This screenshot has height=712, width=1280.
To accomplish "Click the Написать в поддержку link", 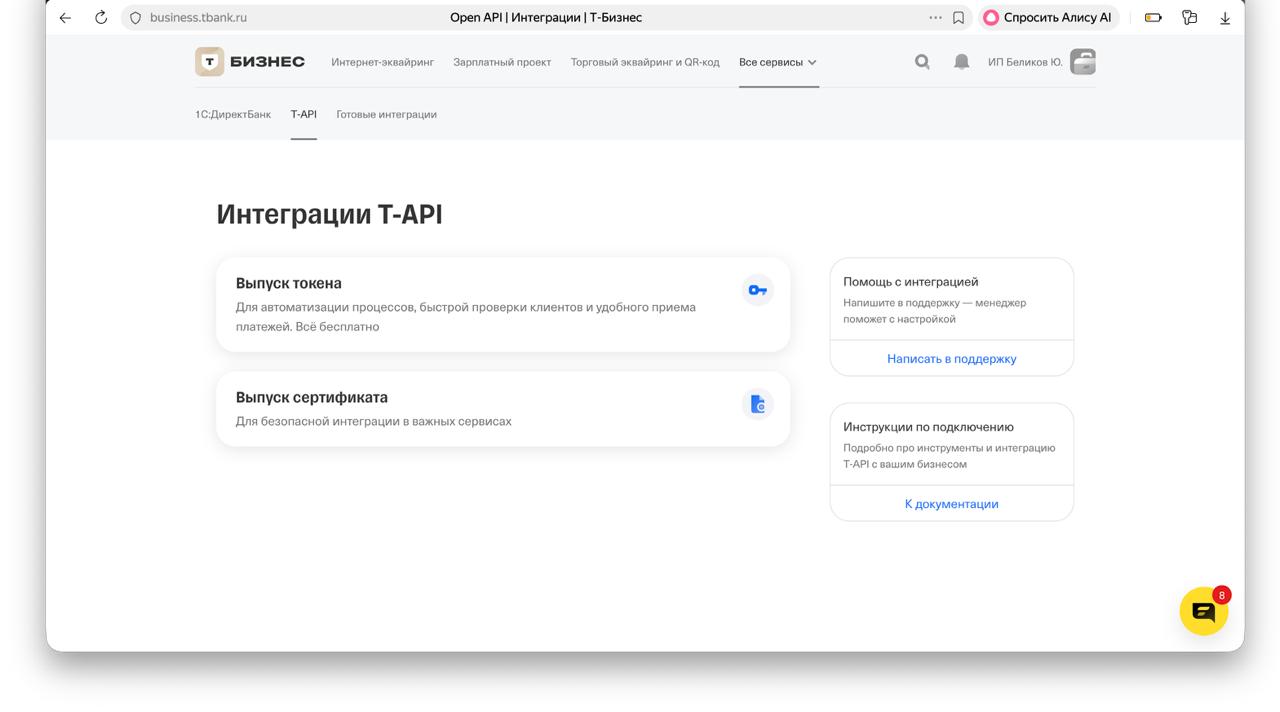I will (x=952, y=359).
